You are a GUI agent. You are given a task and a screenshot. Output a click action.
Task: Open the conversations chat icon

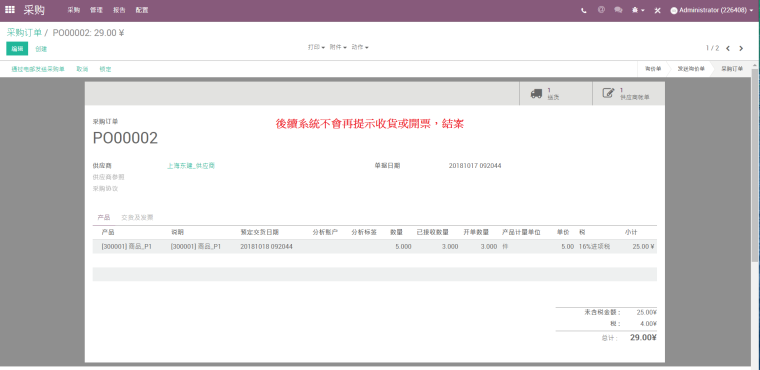coord(618,10)
